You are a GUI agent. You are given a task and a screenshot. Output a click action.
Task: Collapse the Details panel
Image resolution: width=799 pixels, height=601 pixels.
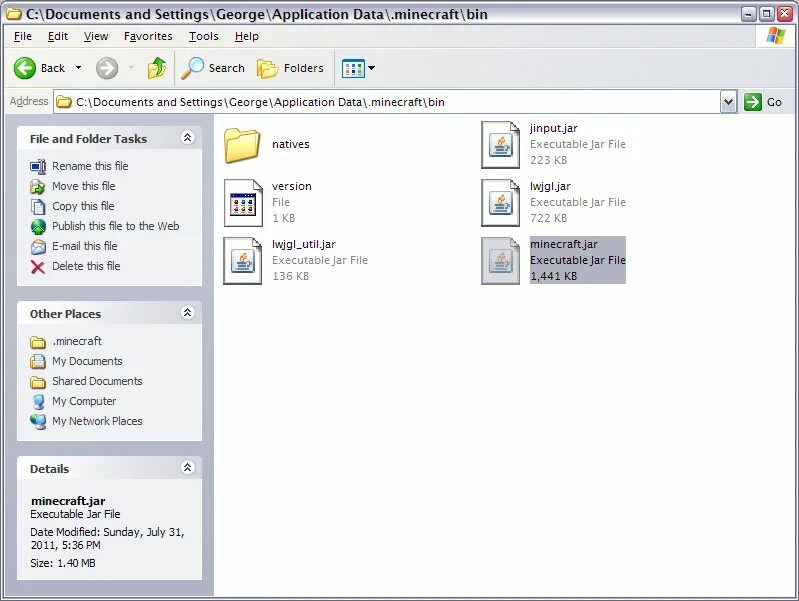[188, 467]
